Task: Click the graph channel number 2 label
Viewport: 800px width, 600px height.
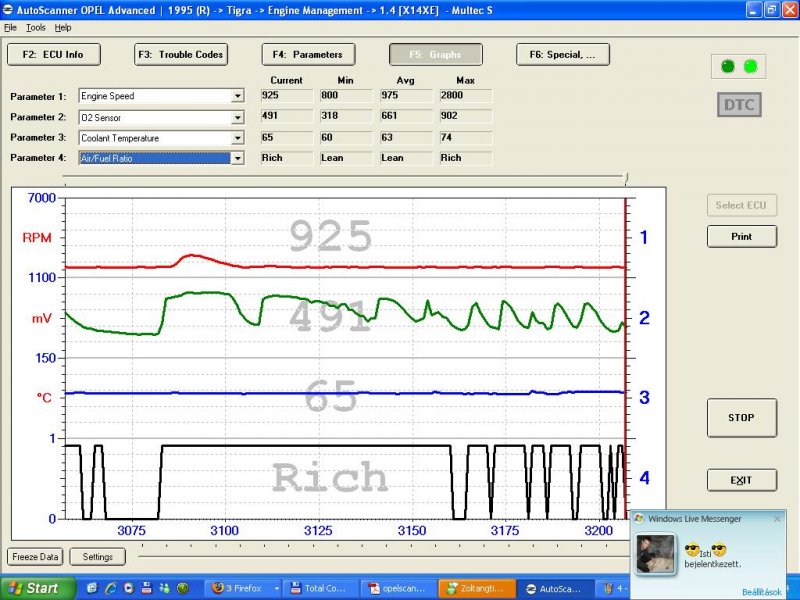Action: pos(644,318)
